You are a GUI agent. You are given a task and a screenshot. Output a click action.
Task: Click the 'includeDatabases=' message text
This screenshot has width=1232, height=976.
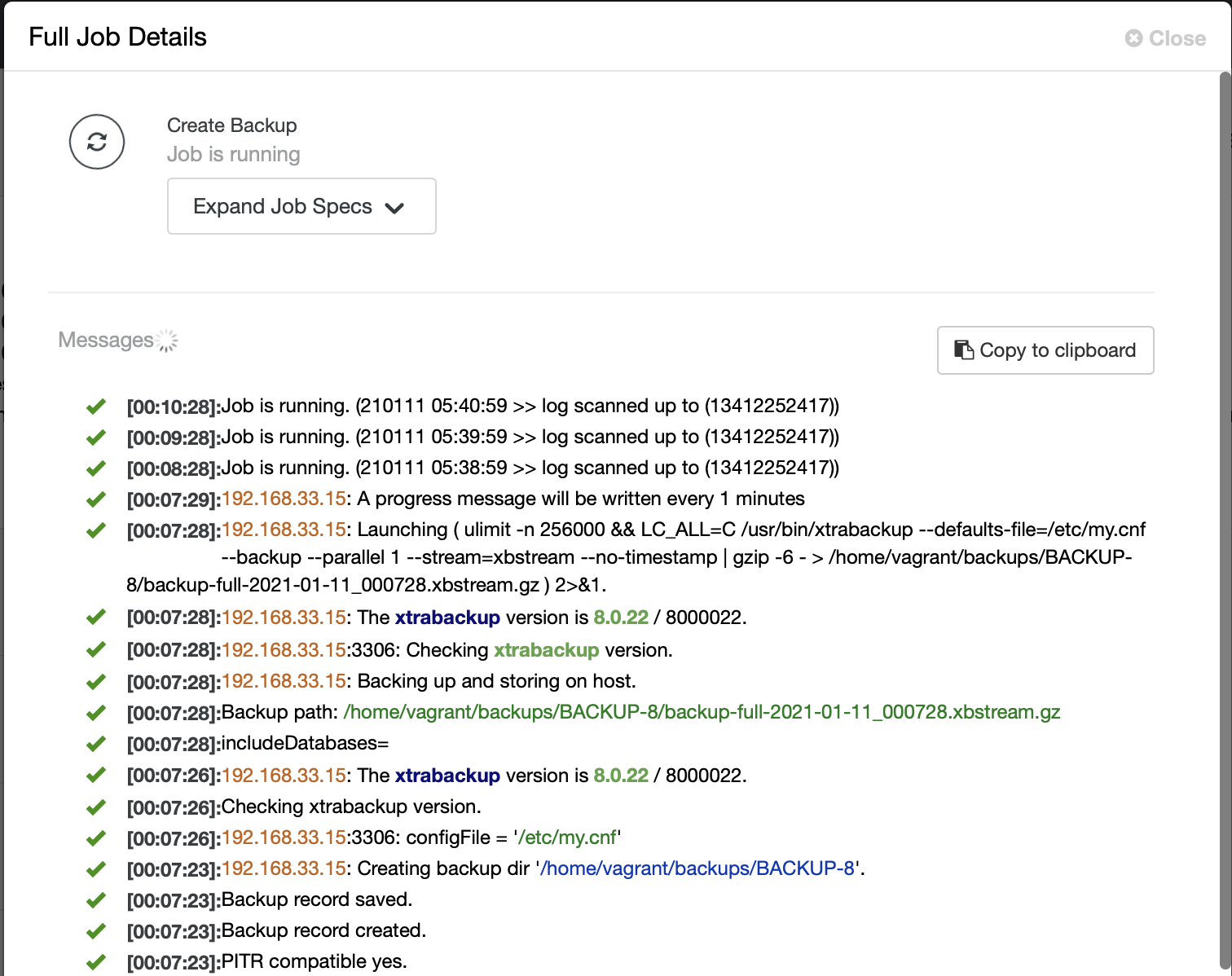point(306,743)
